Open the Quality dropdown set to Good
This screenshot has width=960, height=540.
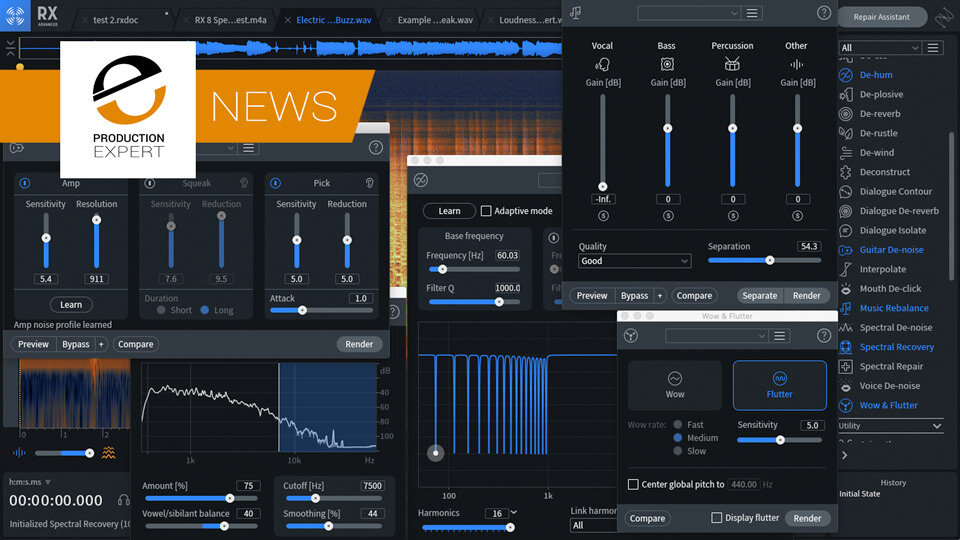pos(634,261)
